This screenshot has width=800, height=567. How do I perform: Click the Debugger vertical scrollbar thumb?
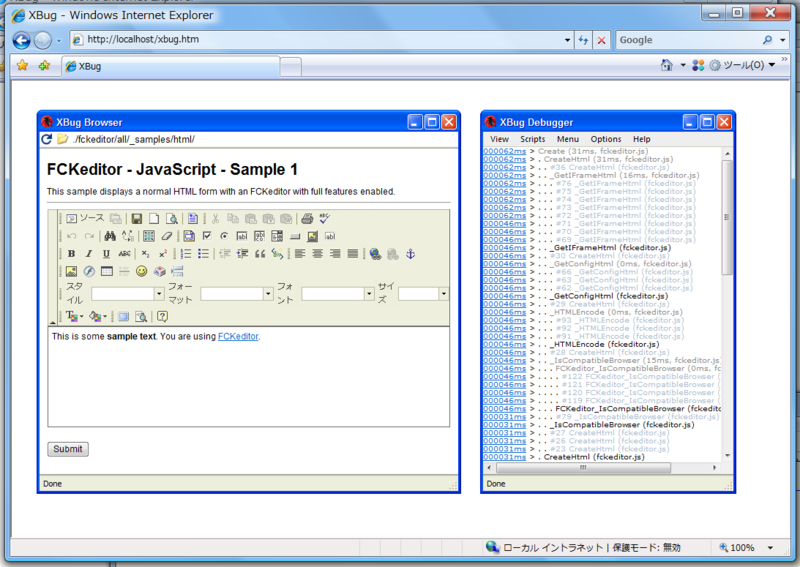point(727,217)
